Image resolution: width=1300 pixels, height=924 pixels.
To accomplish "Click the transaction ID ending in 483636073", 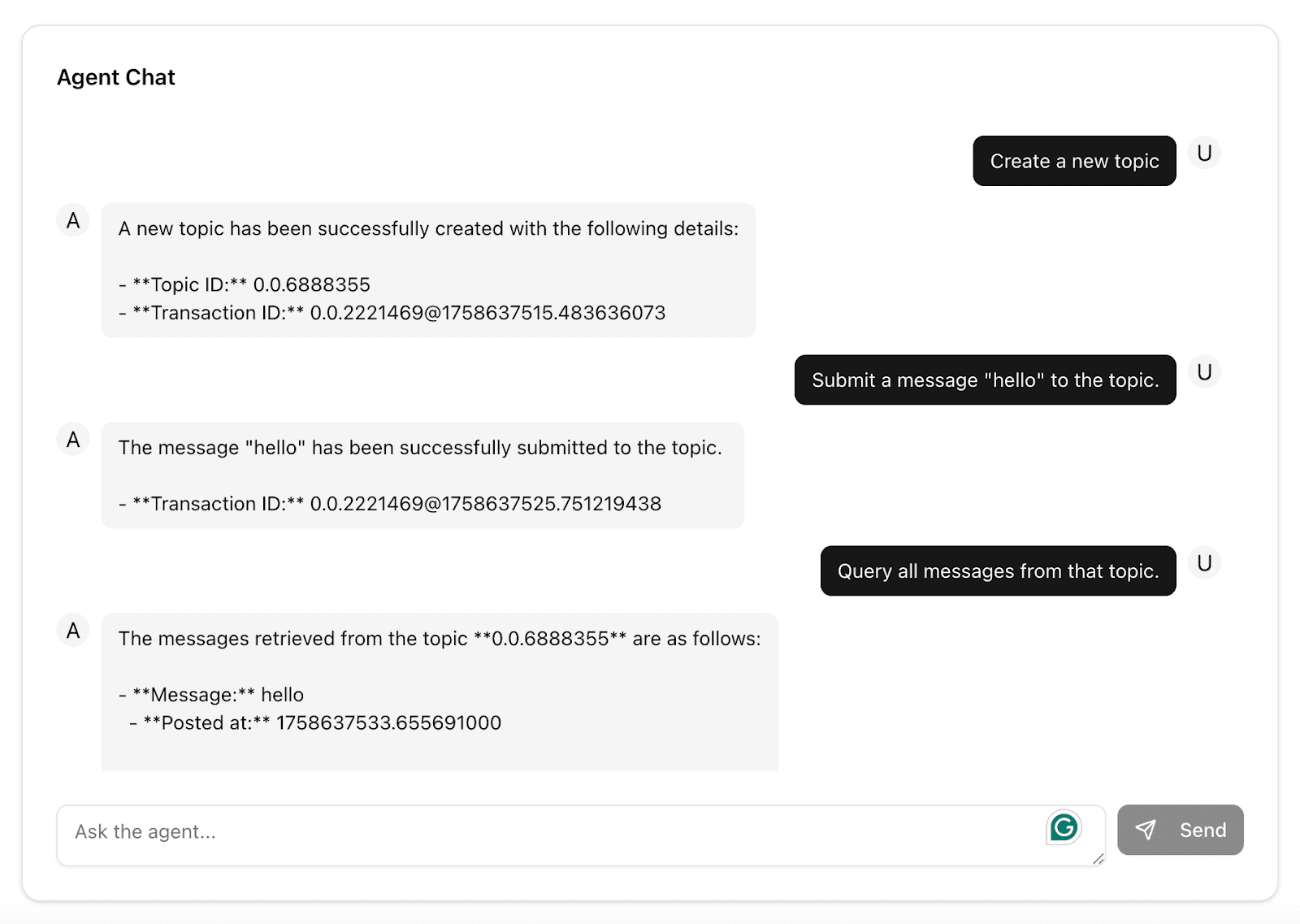I will click(x=487, y=313).
